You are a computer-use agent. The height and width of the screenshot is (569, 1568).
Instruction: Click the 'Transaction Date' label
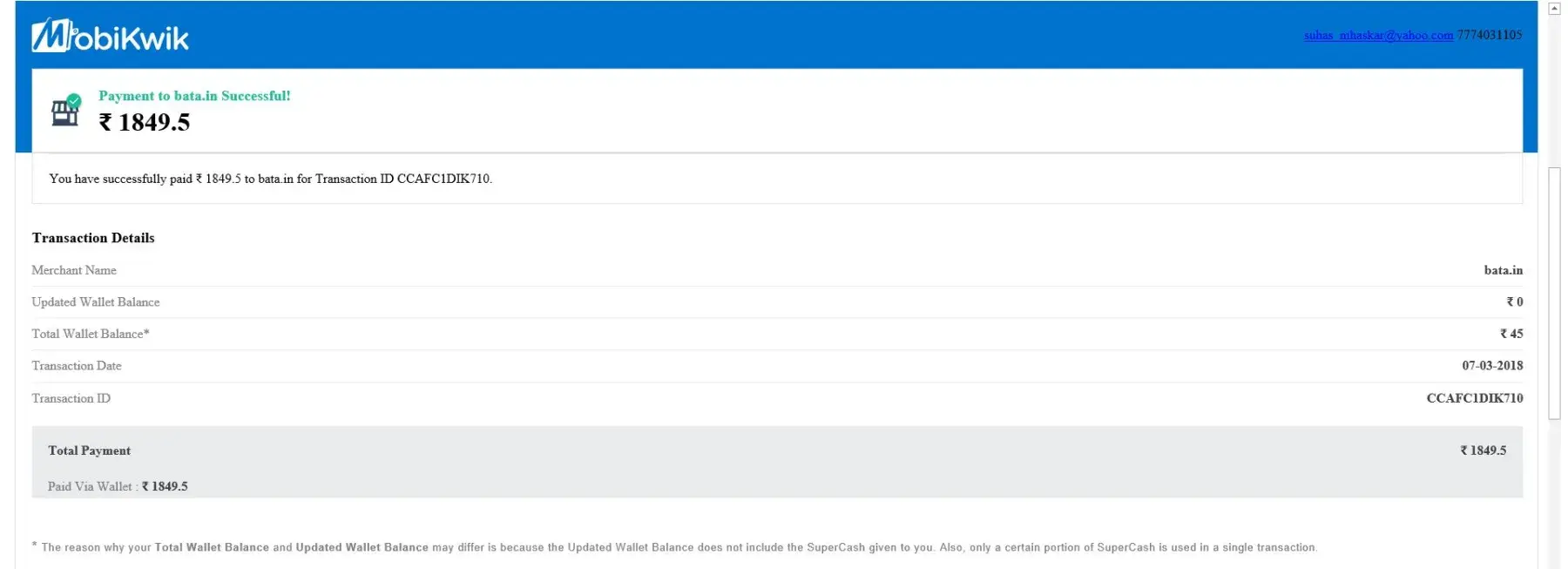pos(77,366)
